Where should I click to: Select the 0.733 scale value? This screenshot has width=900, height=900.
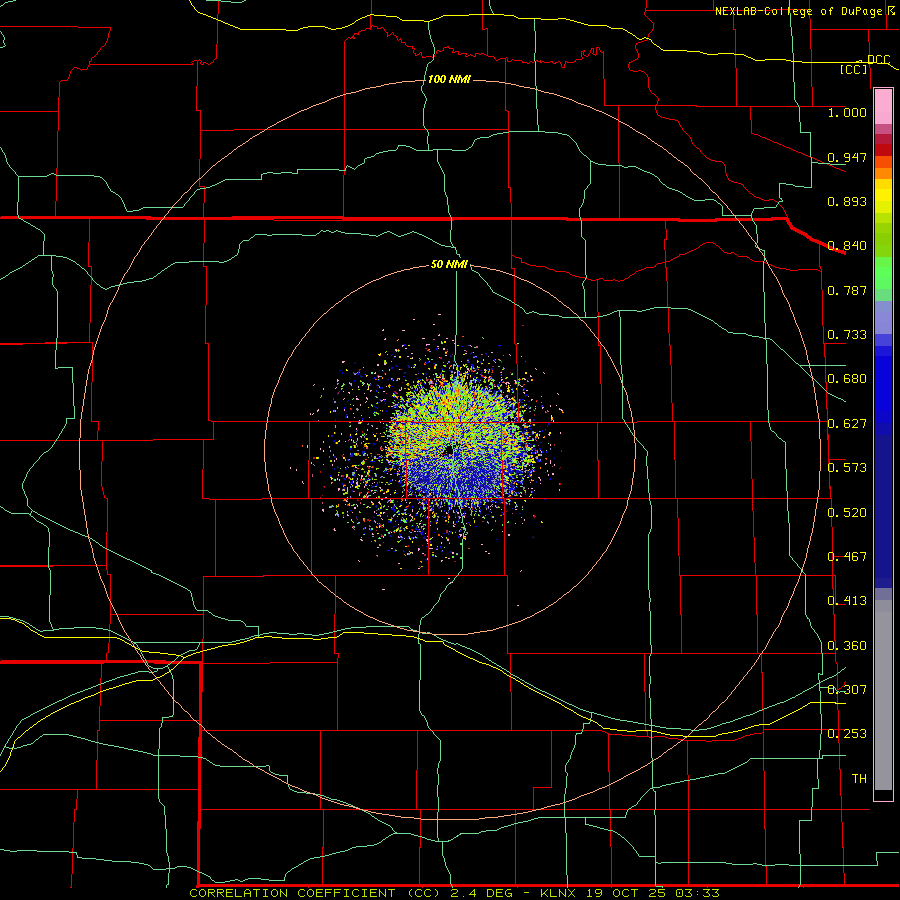point(847,335)
